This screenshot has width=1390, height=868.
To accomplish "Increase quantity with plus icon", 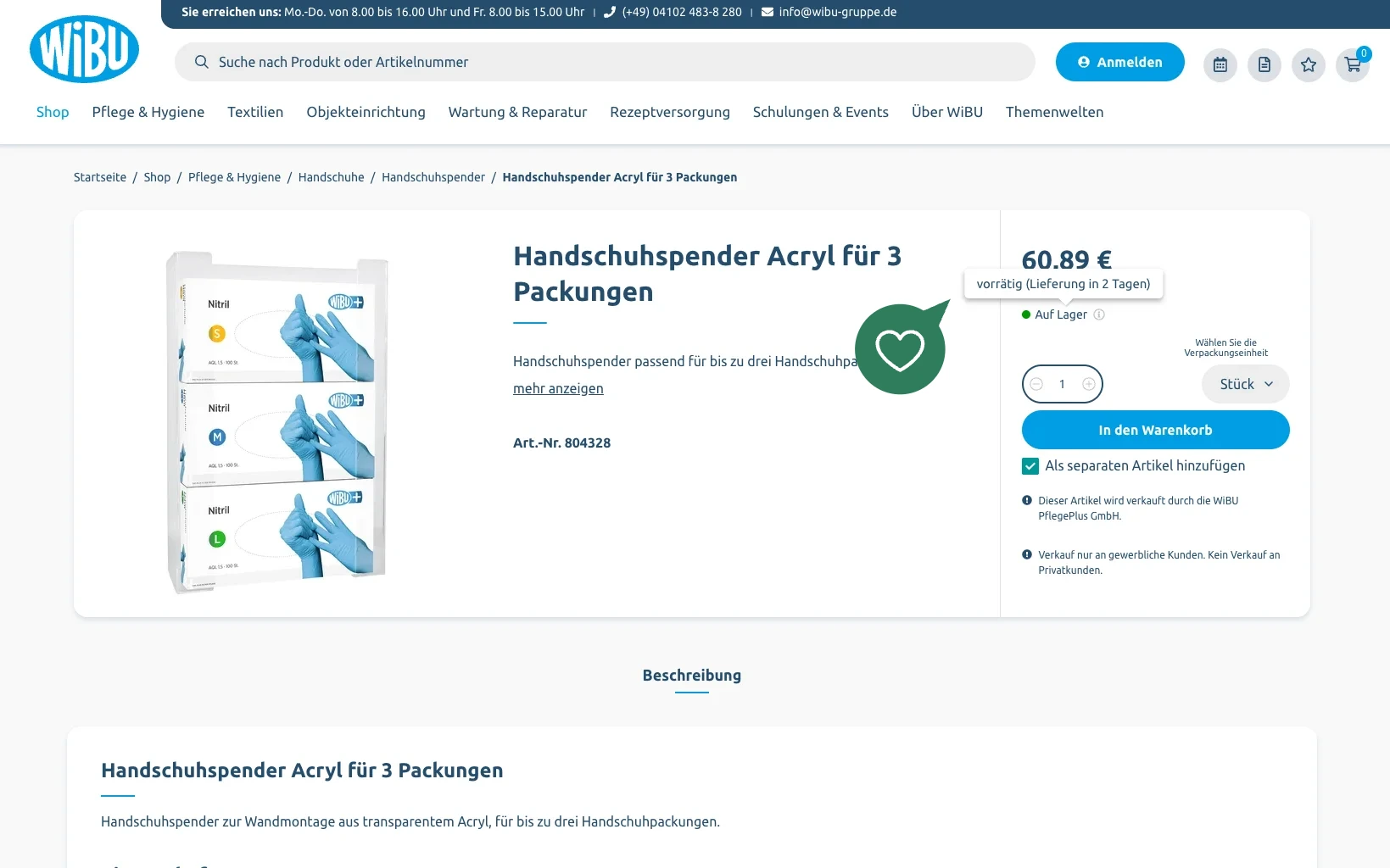I will pyautogui.click(x=1089, y=384).
